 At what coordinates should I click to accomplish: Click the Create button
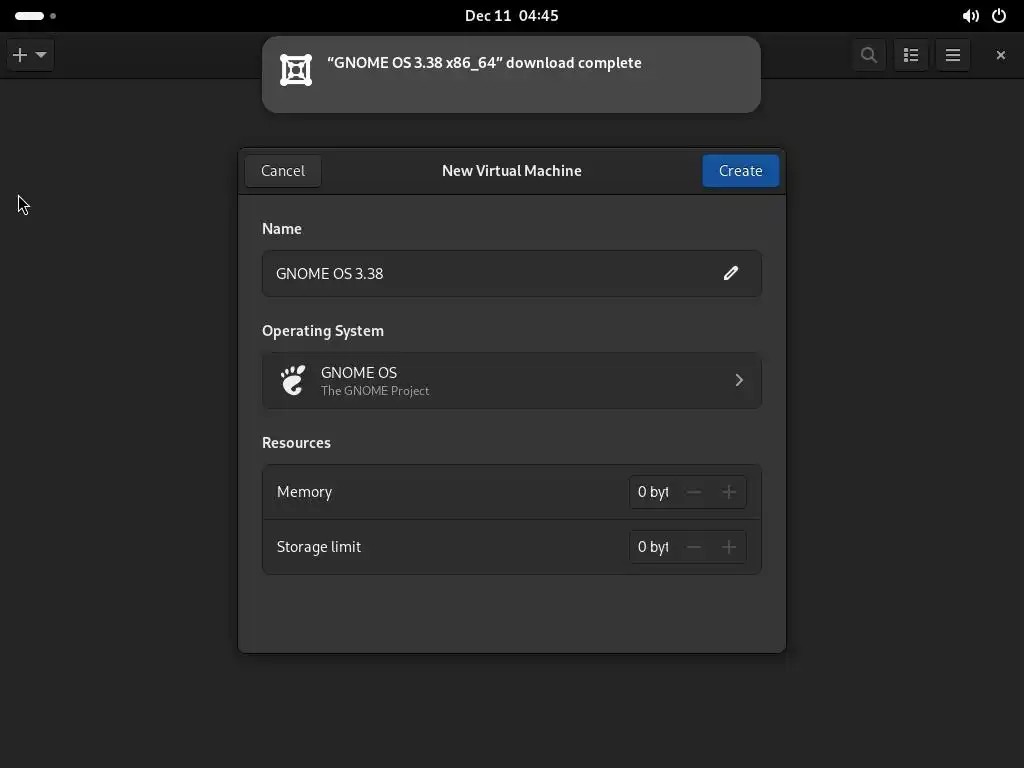coord(741,170)
